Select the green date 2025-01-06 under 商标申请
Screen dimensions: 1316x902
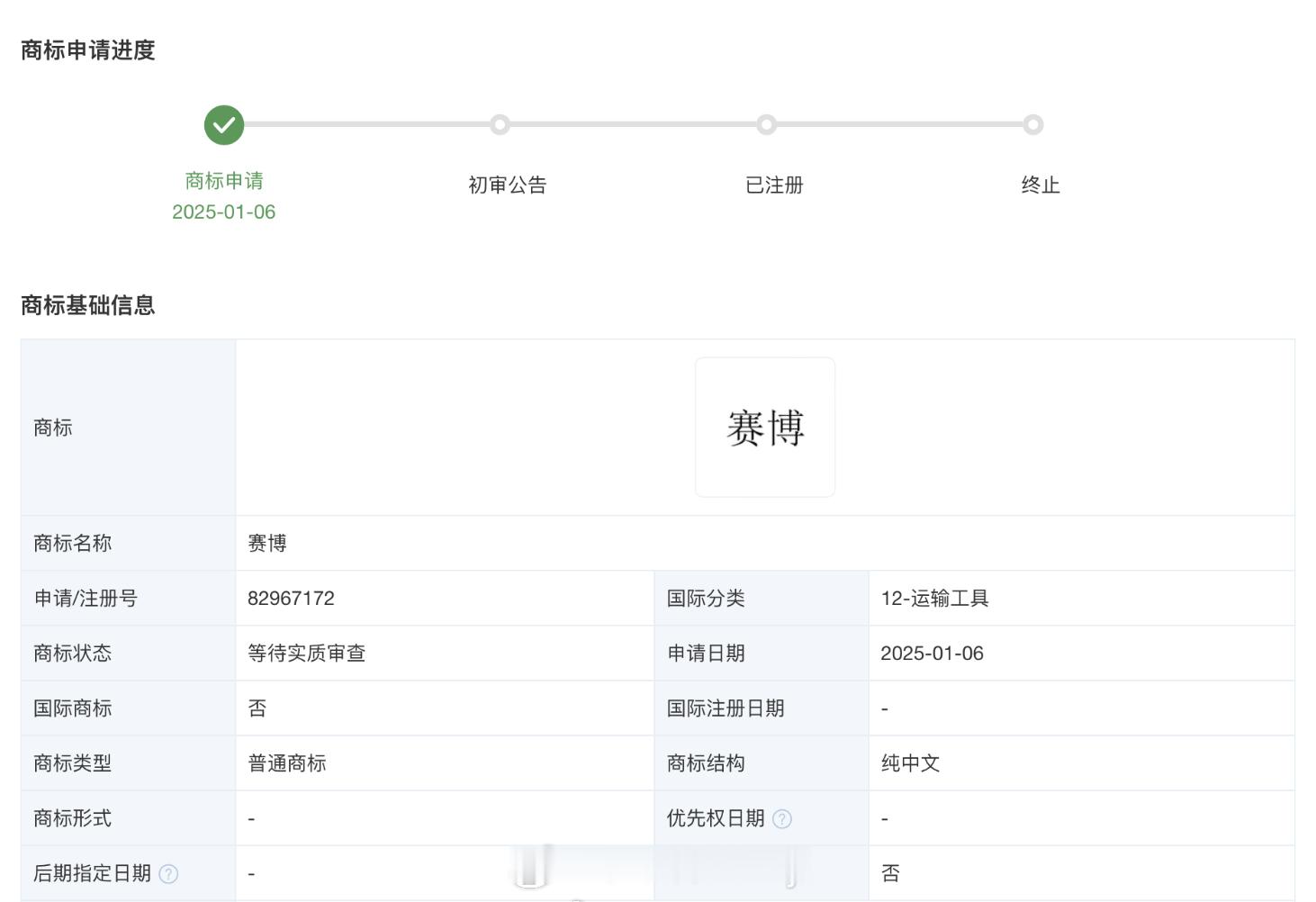(224, 212)
